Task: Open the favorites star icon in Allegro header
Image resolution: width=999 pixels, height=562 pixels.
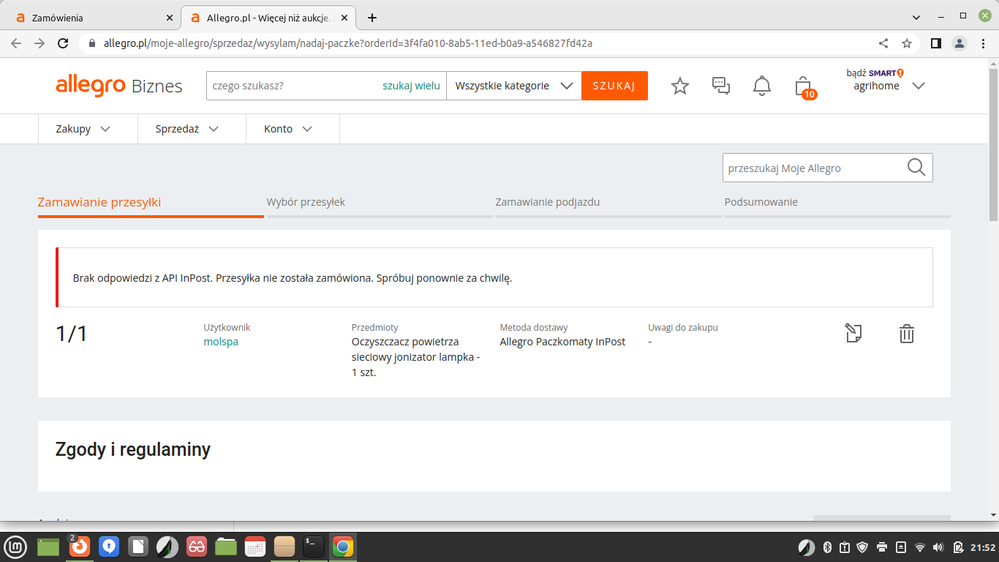Action: pyautogui.click(x=680, y=86)
